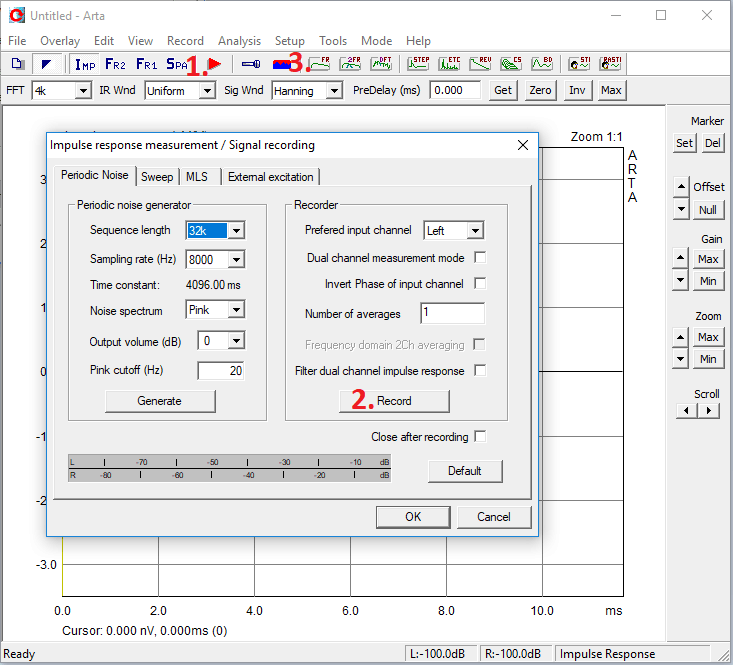This screenshot has width=733, height=665.
Task: Click the New file toolbar icon
Action: (17, 64)
